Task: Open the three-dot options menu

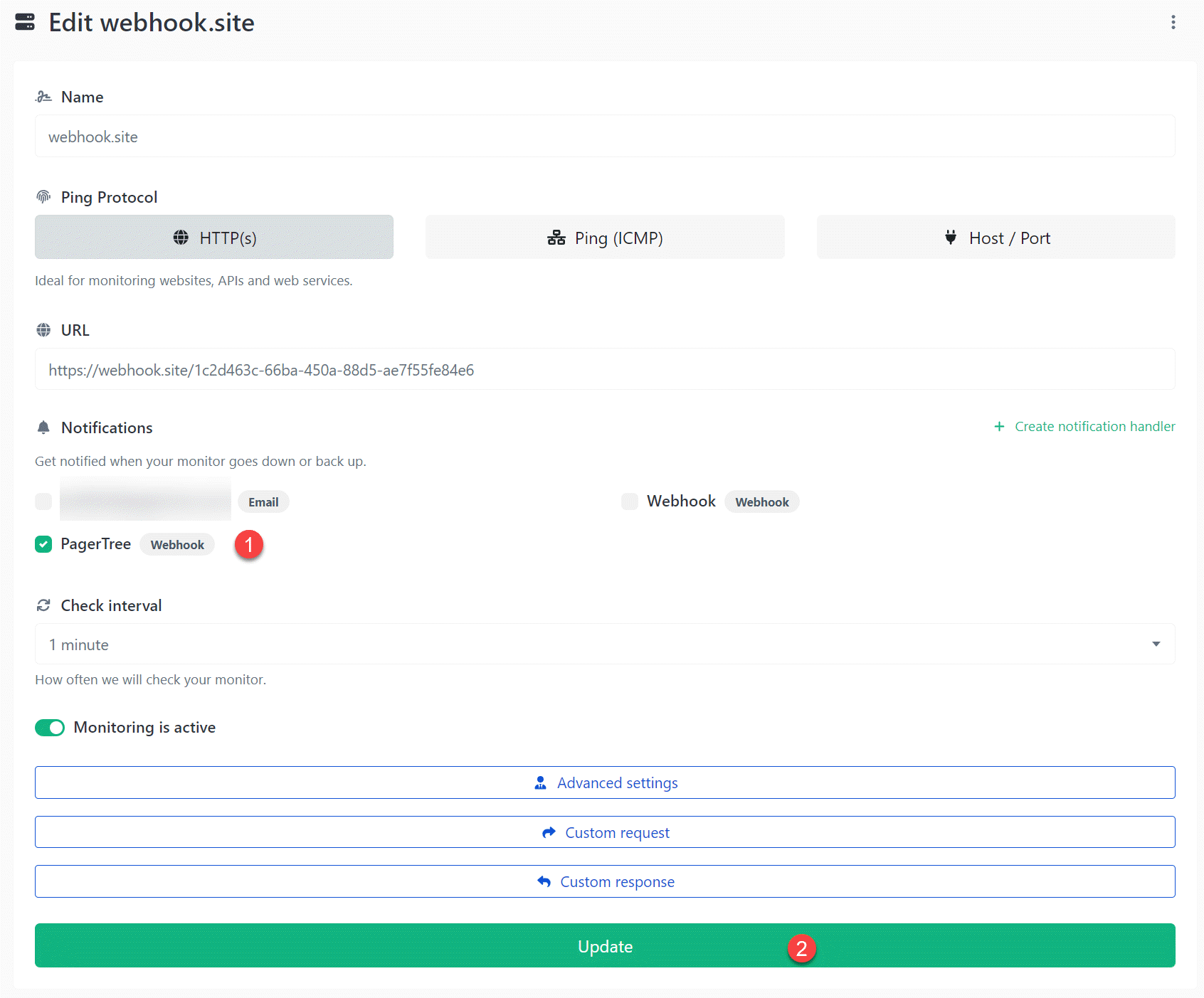Action: 1173,23
